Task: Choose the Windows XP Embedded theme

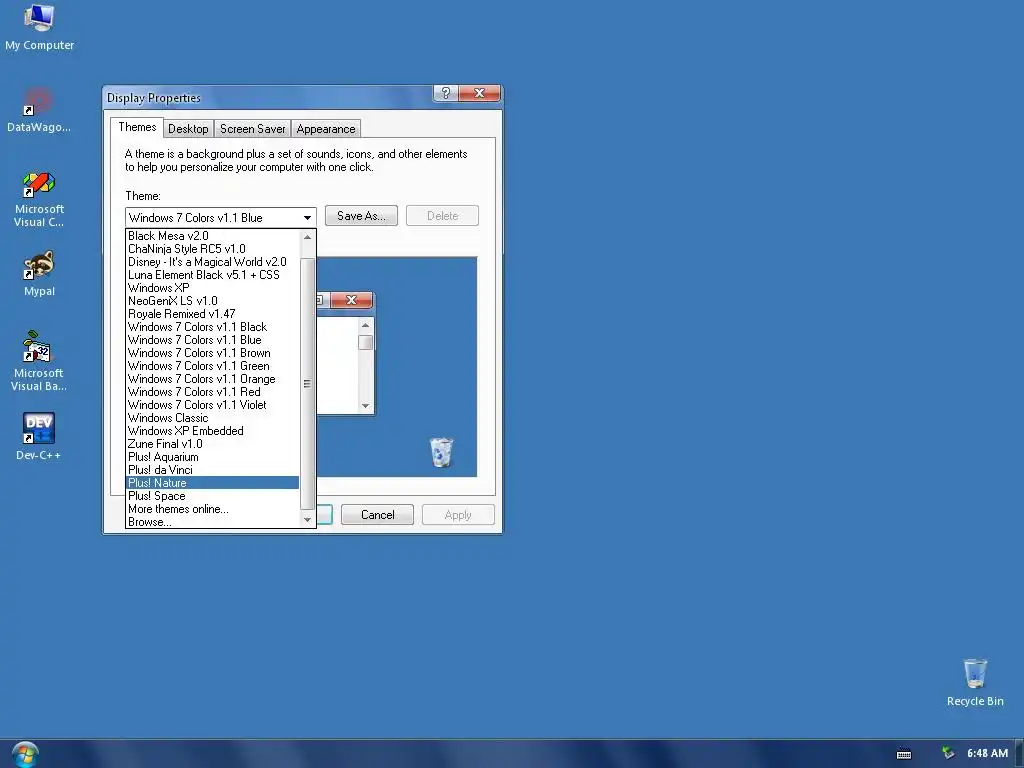Action: pyautogui.click(x=212, y=431)
